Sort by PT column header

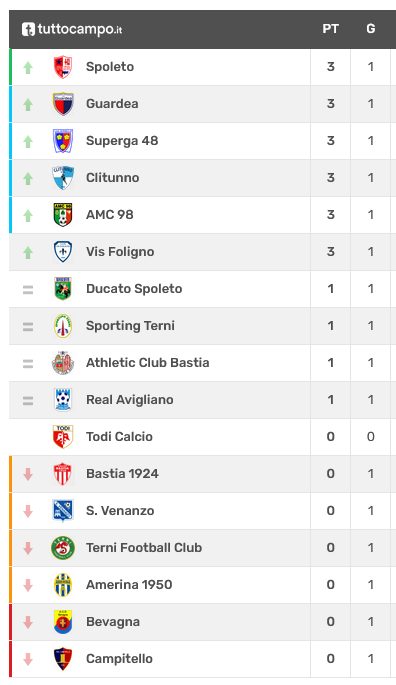tap(330, 29)
